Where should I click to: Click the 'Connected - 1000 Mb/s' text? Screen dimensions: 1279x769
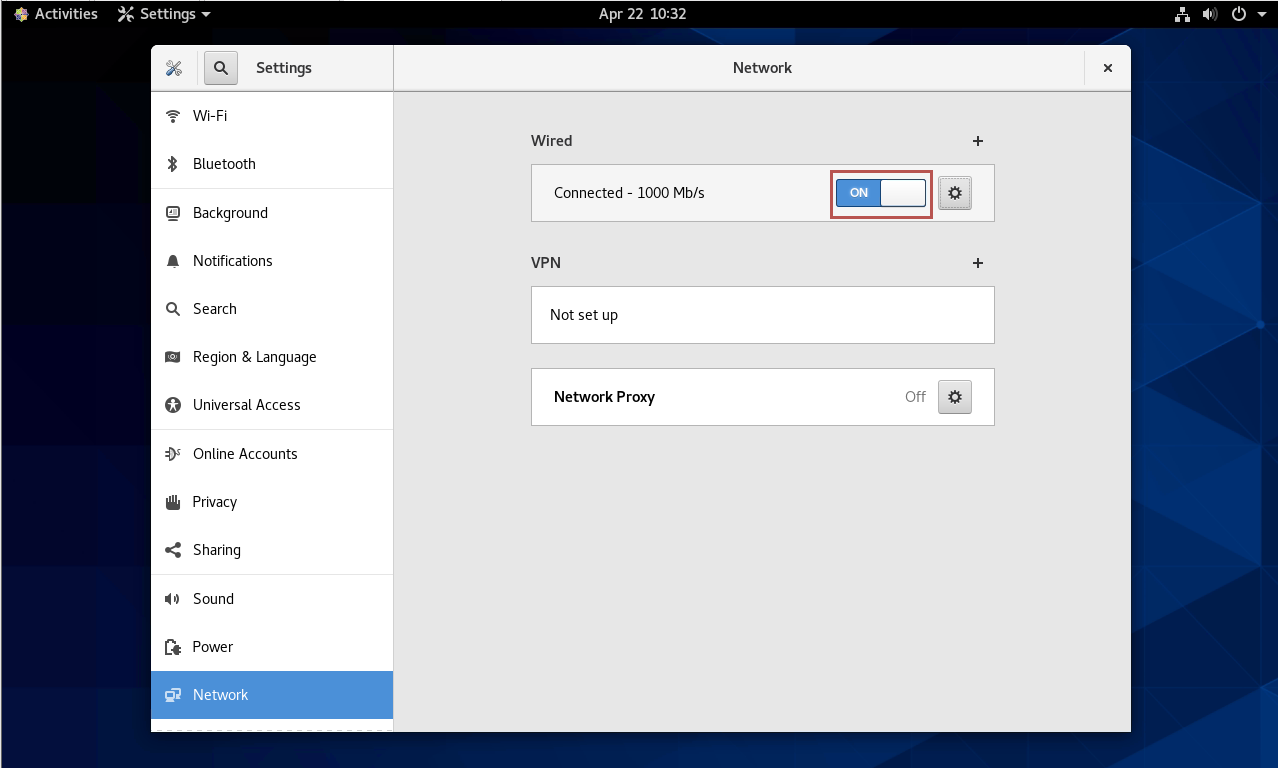pos(629,193)
